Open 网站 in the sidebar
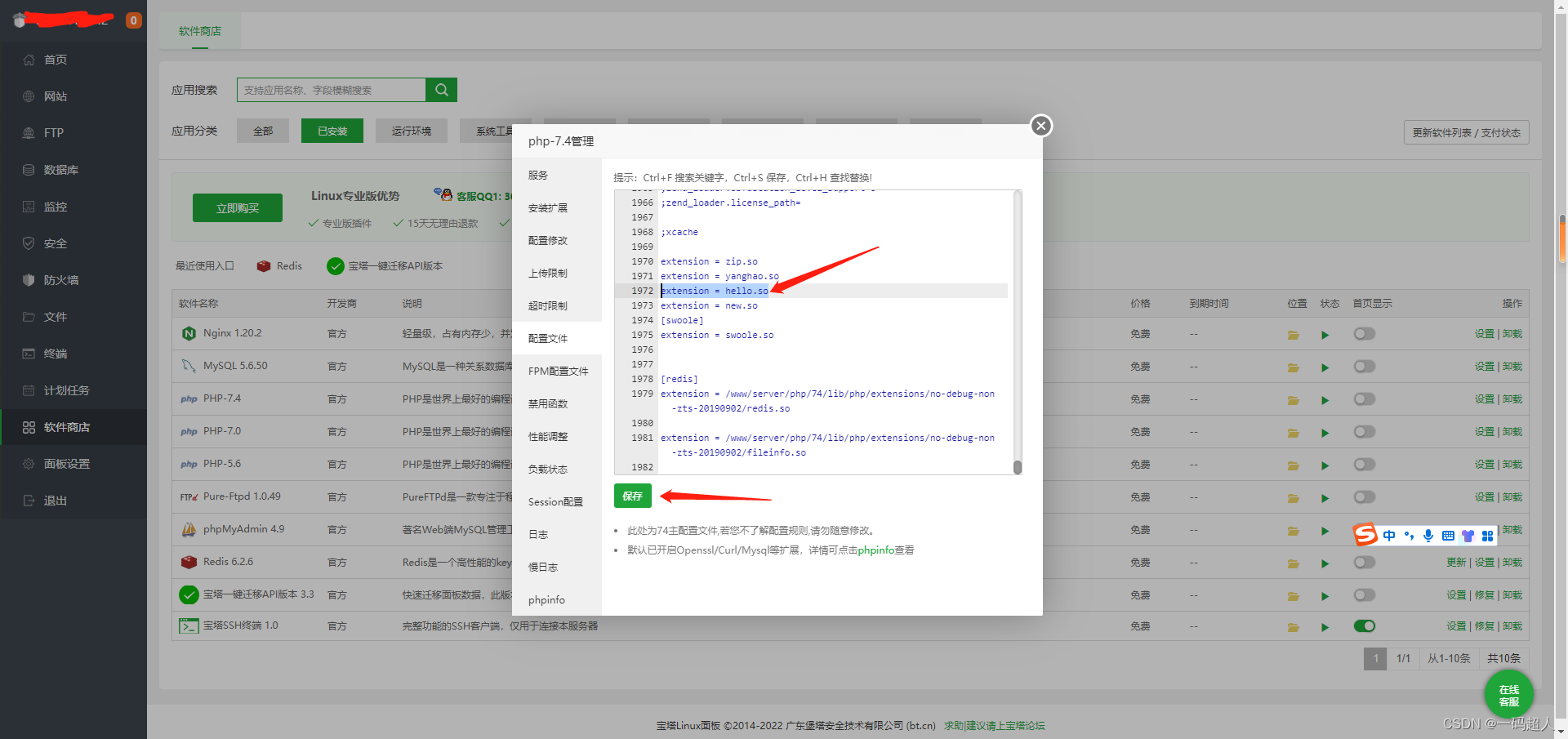Image resolution: width=1568 pixels, height=739 pixels. click(73, 96)
